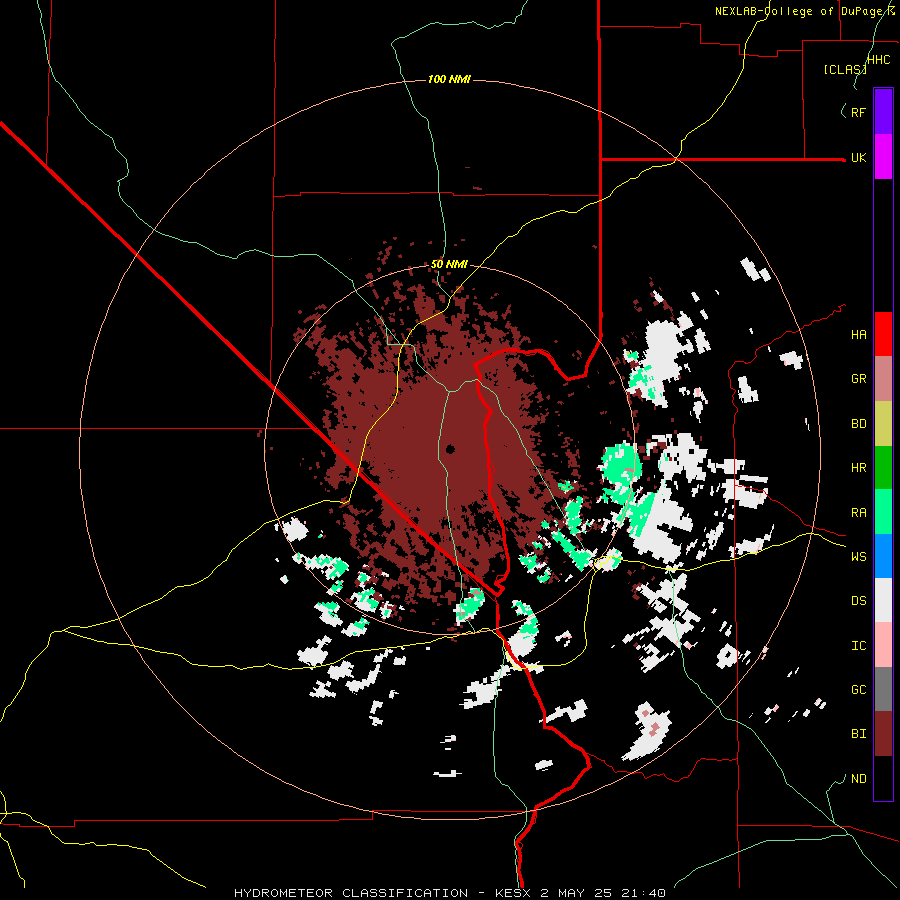The width and height of the screenshot is (900, 900).
Task: Click the radar site center dot
Action: tap(450, 449)
